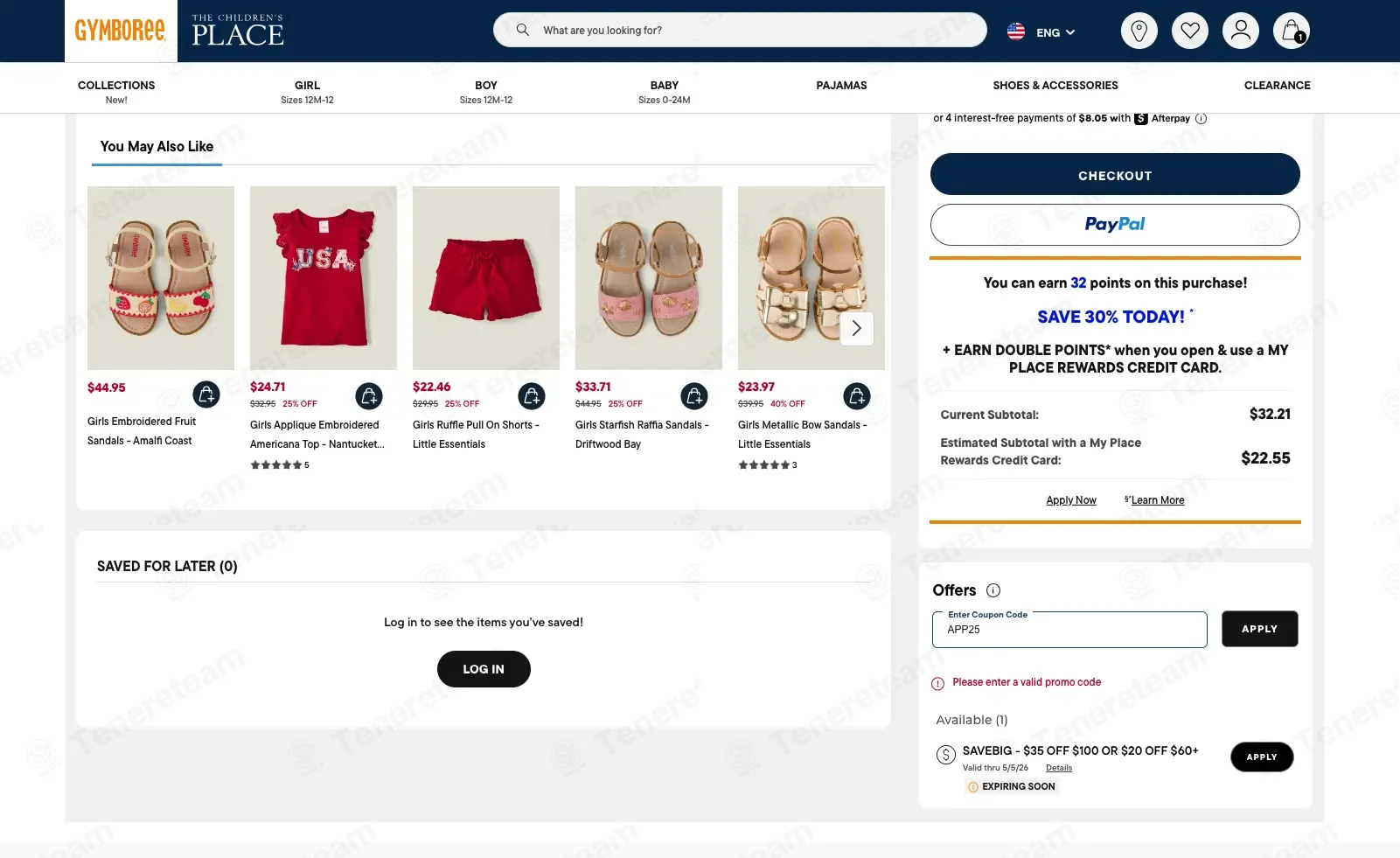Open the Embroidered Fruit Sandals image
The height and width of the screenshot is (858, 1400).
point(161,278)
